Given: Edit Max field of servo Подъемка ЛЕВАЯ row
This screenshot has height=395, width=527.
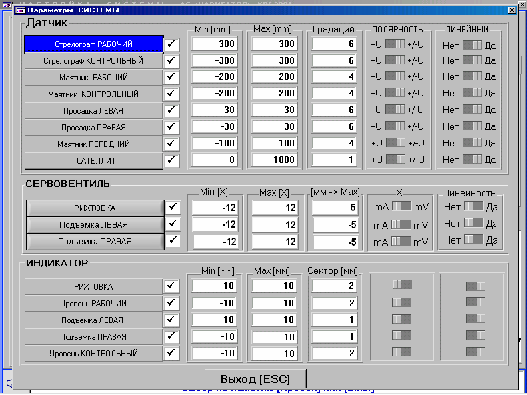Looking at the screenshot, I should point(275,225).
